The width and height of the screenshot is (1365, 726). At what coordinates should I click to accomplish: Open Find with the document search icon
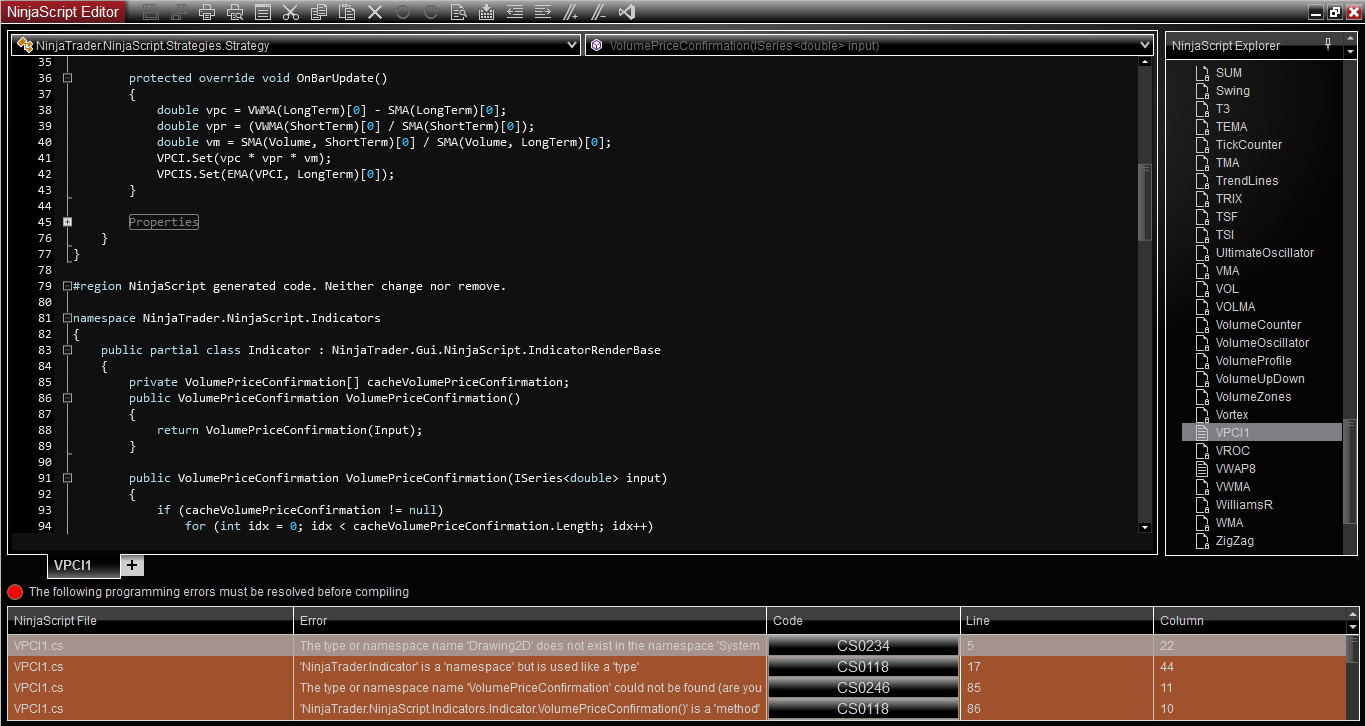point(459,12)
